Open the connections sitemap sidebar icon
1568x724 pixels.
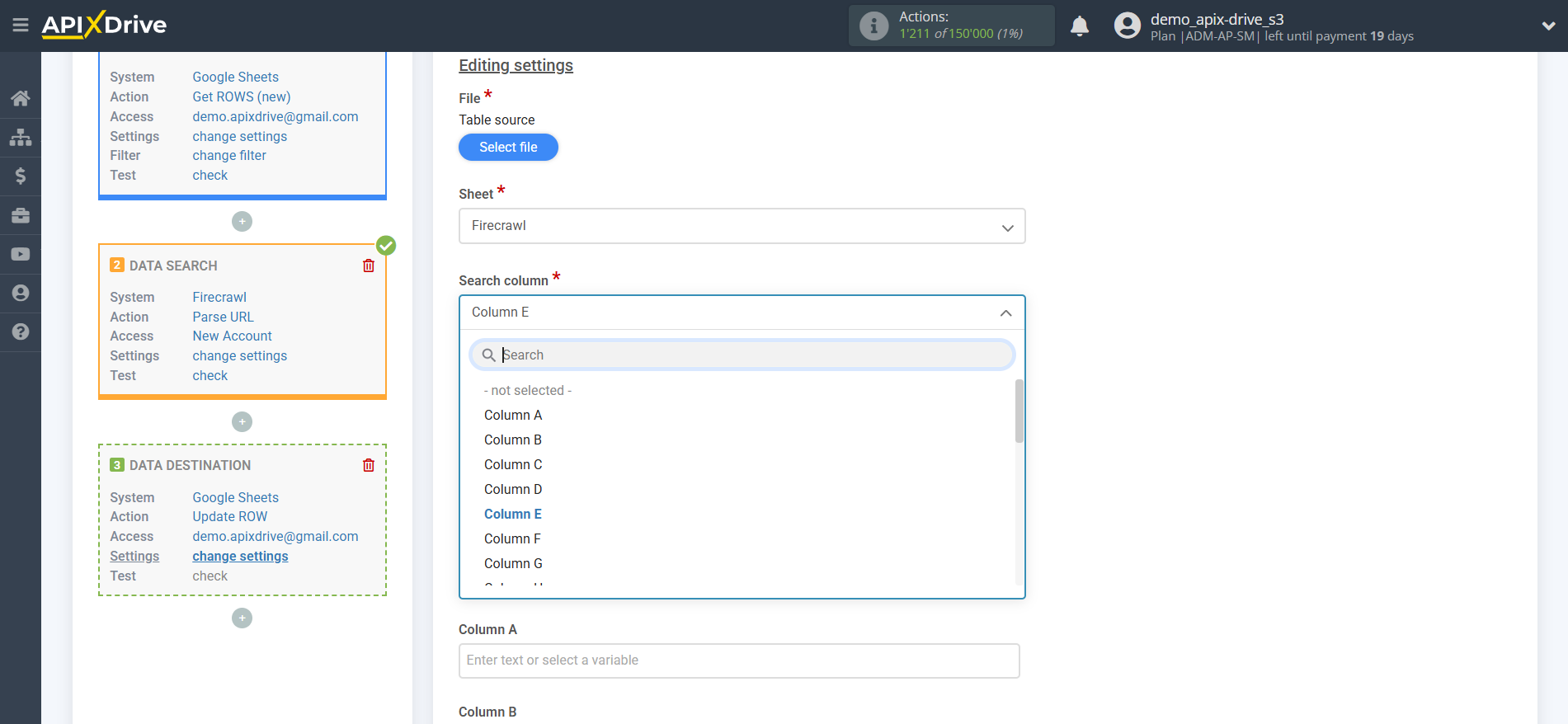(21, 137)
